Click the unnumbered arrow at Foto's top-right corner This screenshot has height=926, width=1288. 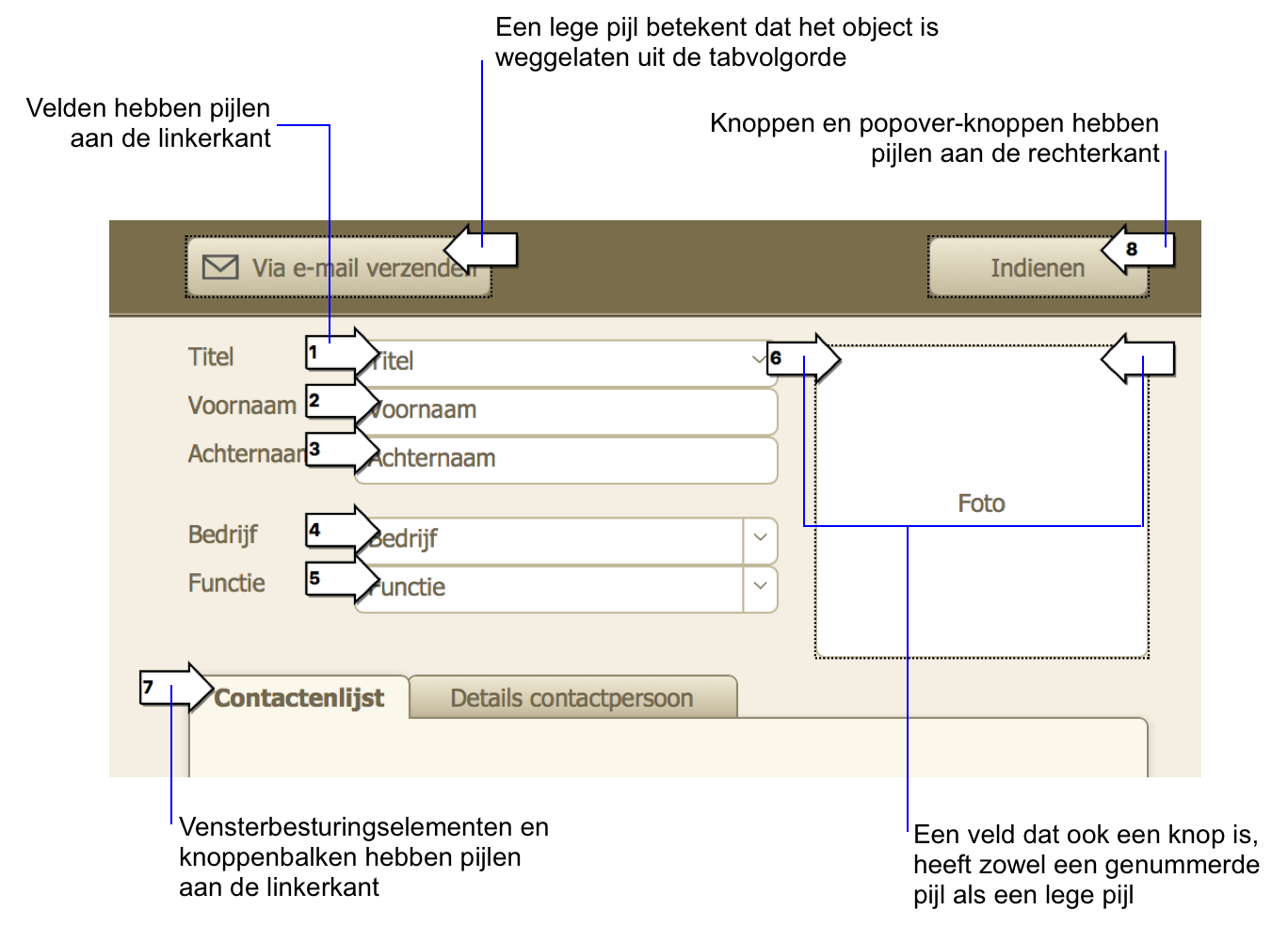click(1138, 359)
